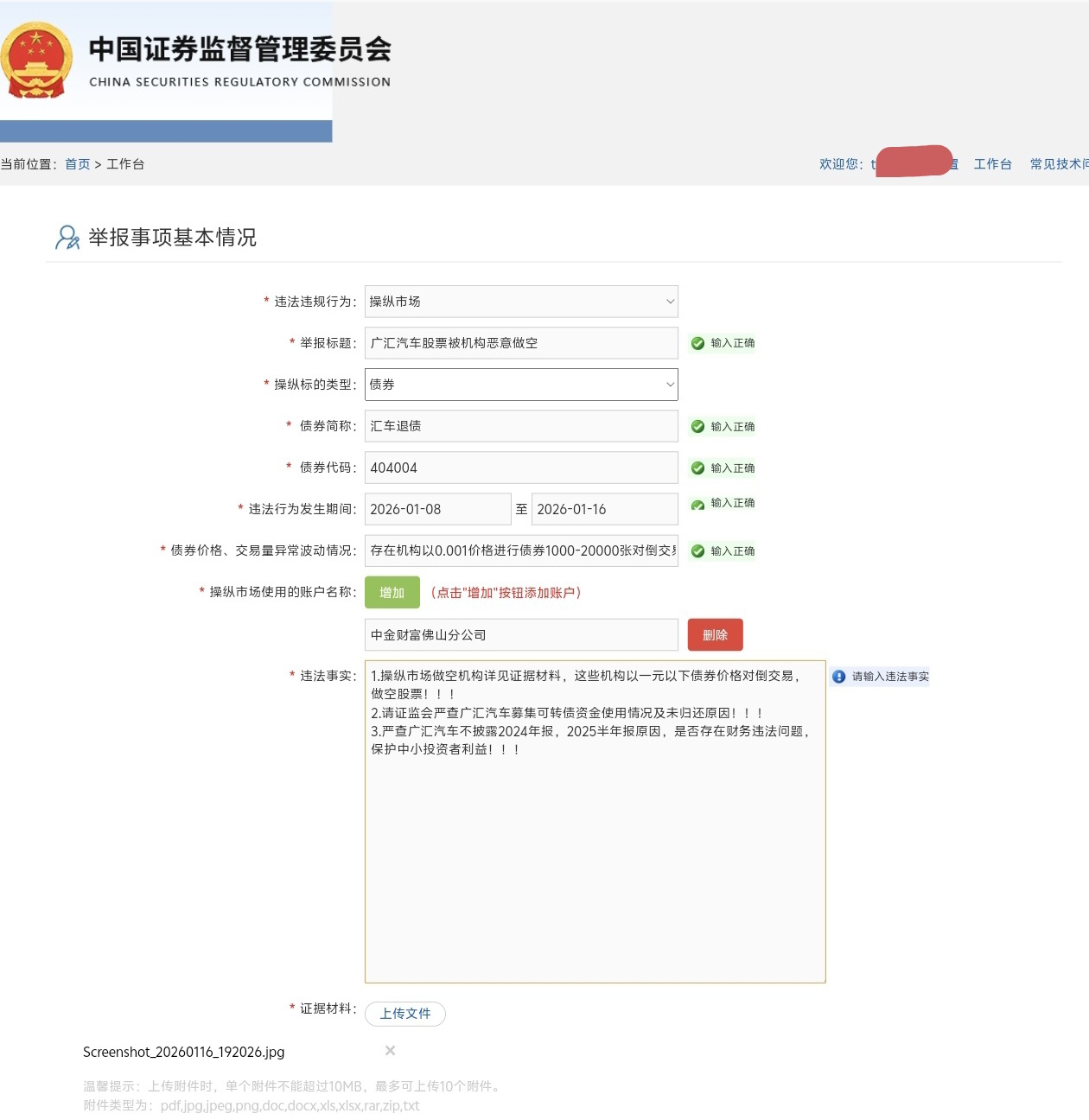Click the end date field 2026-01-16
Screen dimensions: 1089x1120
point(605,509)
